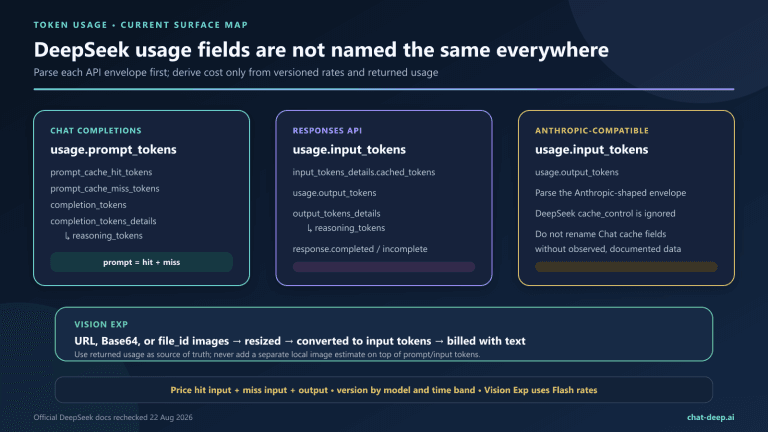The width and height of the screenshot is (768, 432).
Task: Click 'response.completed / incomplete' line
Action: coord(360,249)
